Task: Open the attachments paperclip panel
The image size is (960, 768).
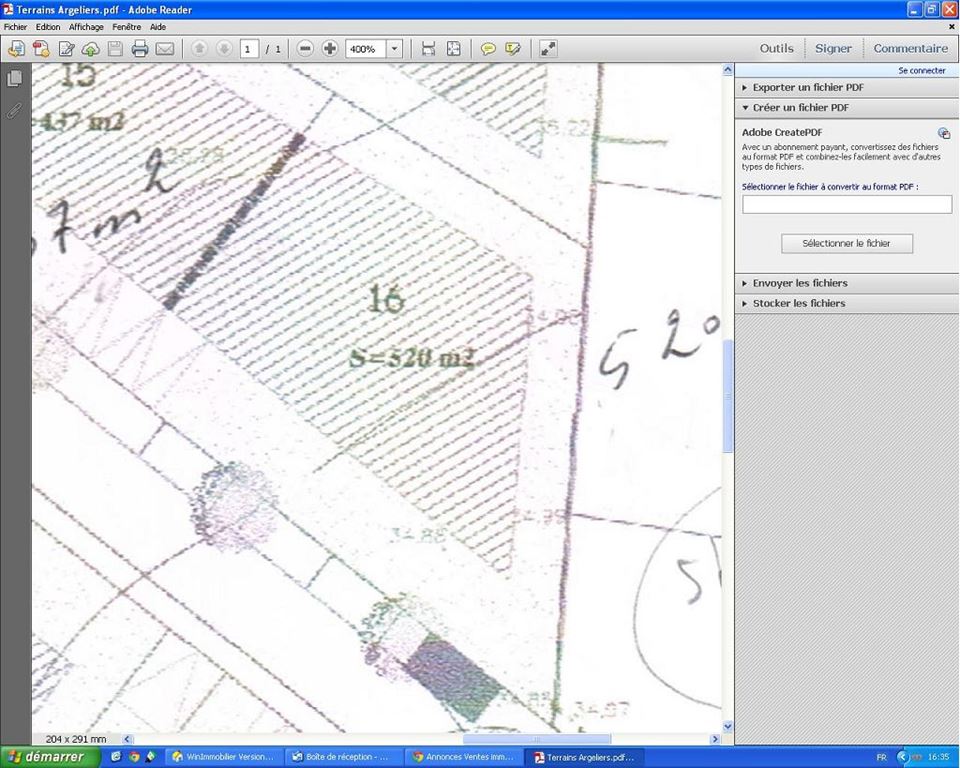Action: pyautogui.click(x=14, y=110)
